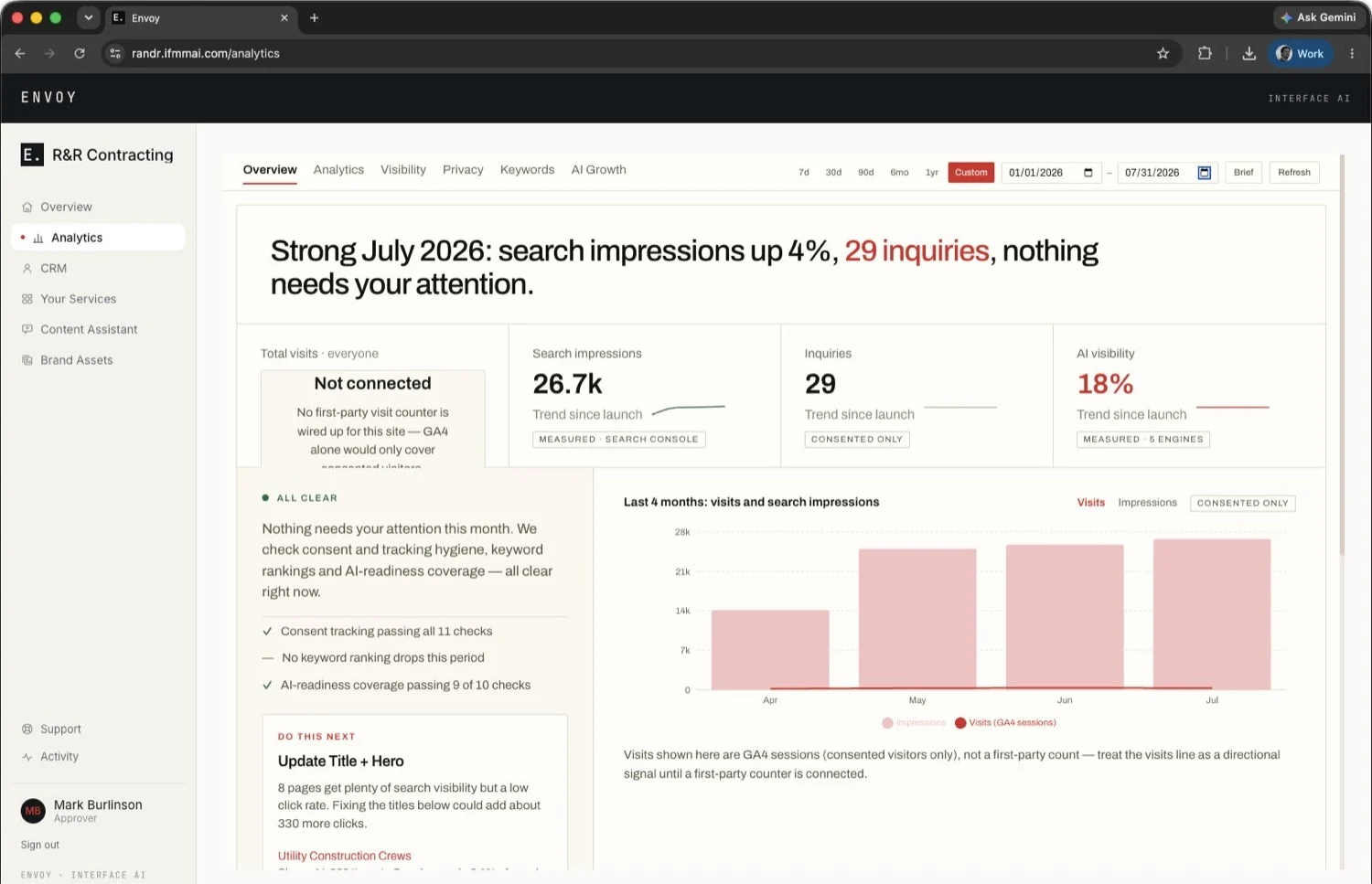Image resolution: width=1372 pixels, height=884 pixels.
Task: Bookmark this page with the star icon
Action: pos(1163,54)
